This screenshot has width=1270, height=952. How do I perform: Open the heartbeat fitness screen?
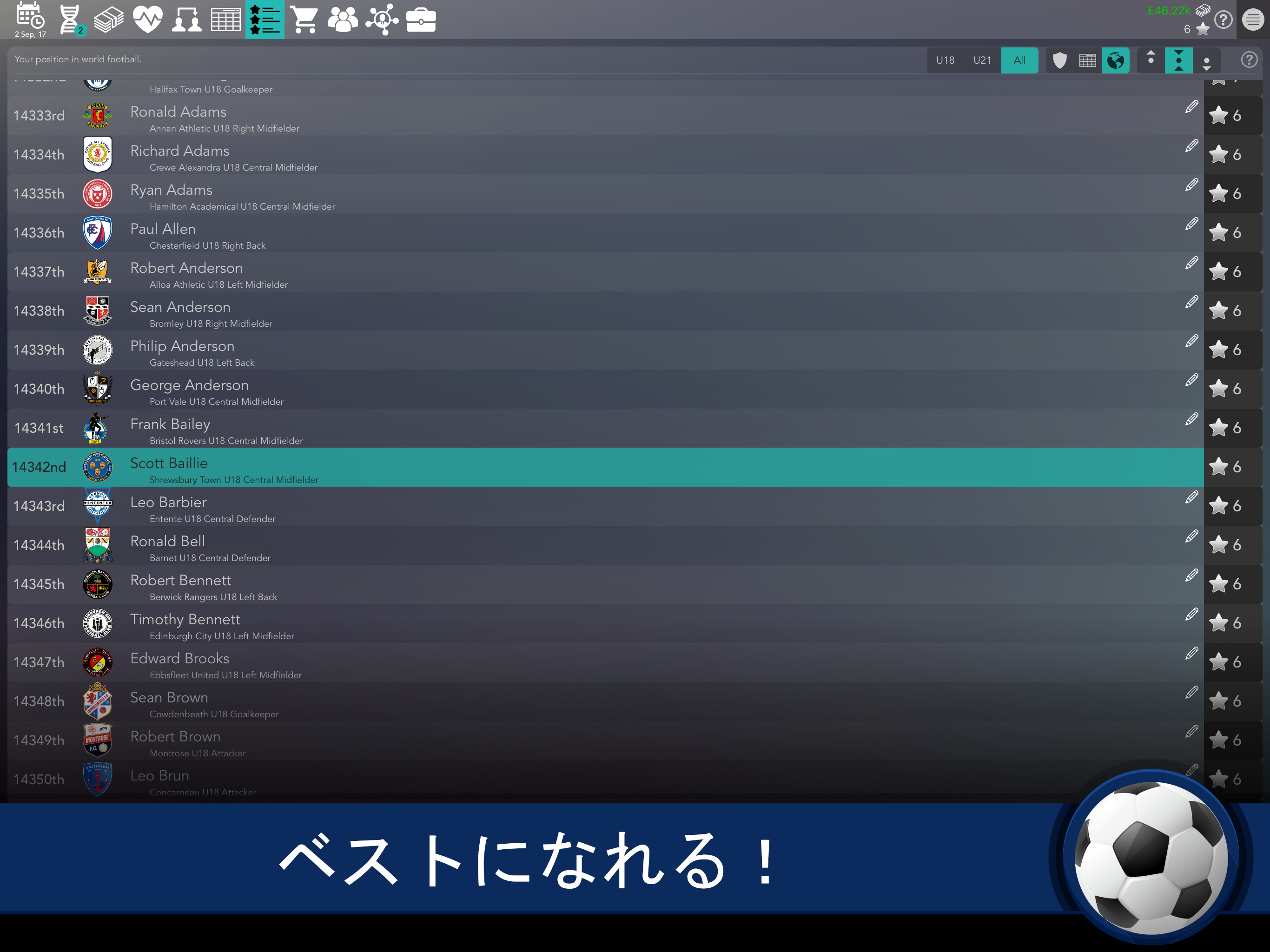pos(147,19)
